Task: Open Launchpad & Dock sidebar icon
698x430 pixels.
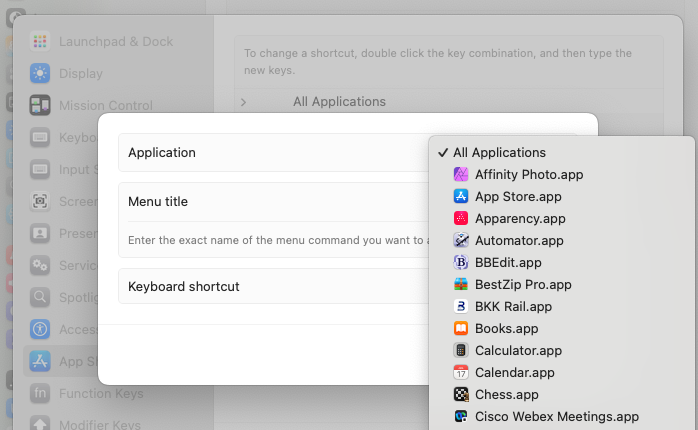Action: [40, 41]
